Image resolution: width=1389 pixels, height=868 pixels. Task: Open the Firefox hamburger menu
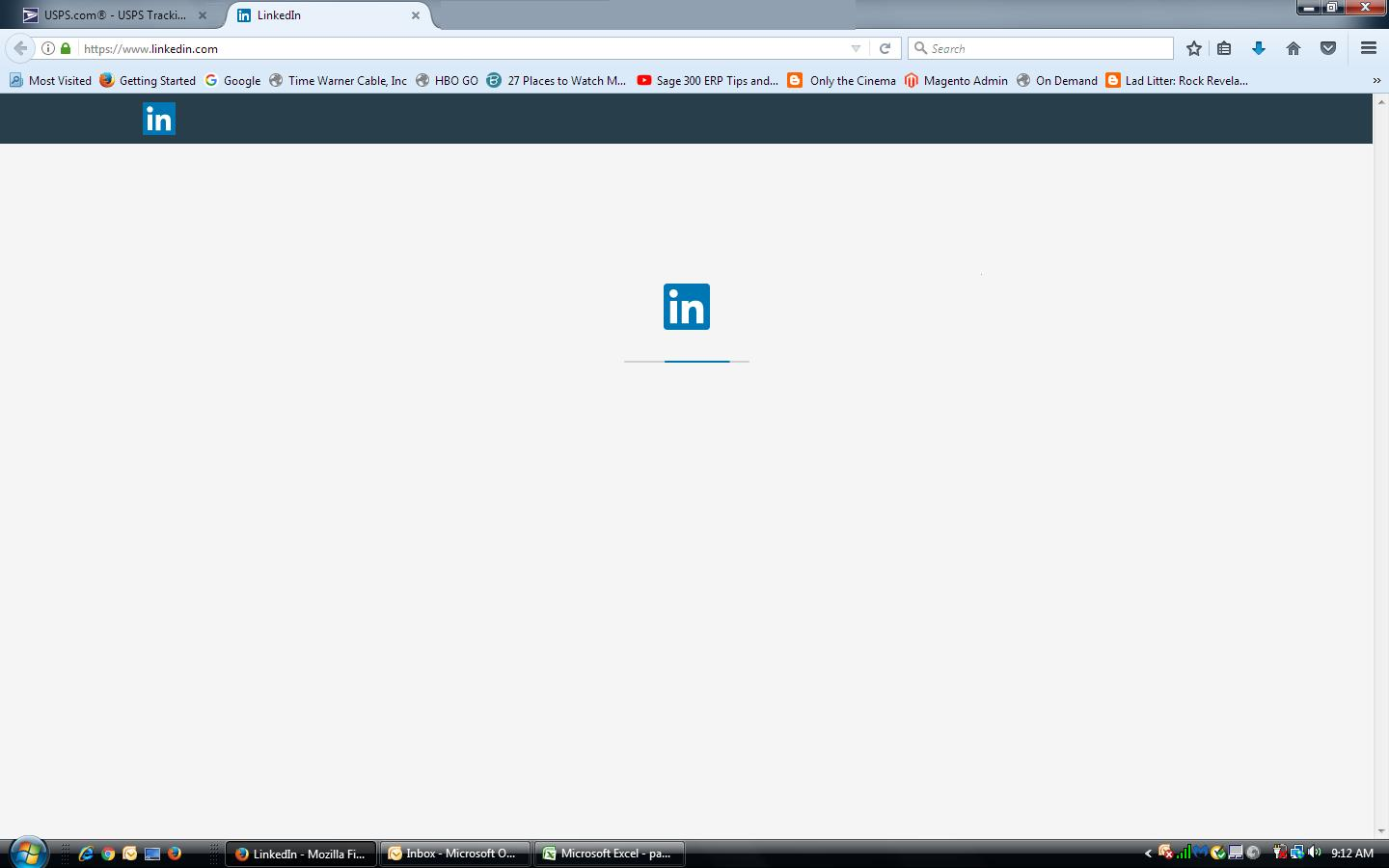(1369, 48)
